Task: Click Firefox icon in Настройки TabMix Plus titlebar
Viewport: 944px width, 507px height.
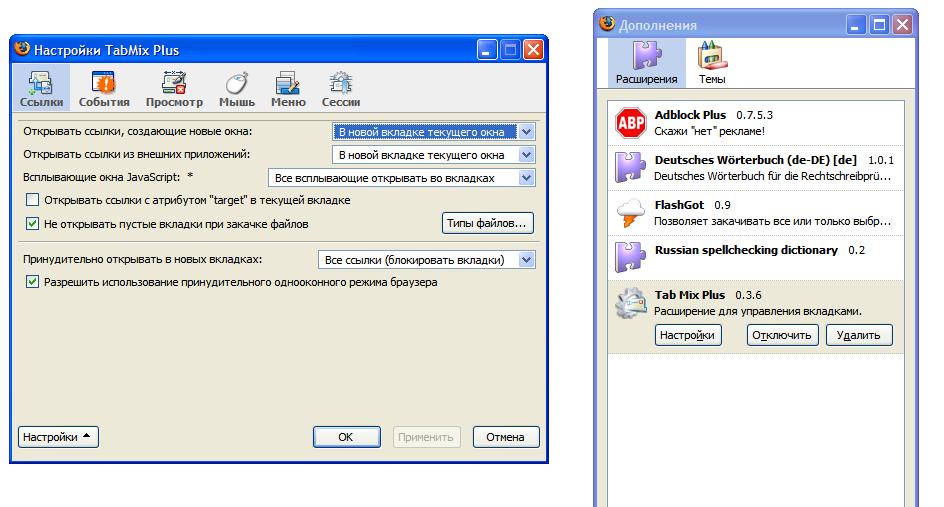Action: point(22,49)
